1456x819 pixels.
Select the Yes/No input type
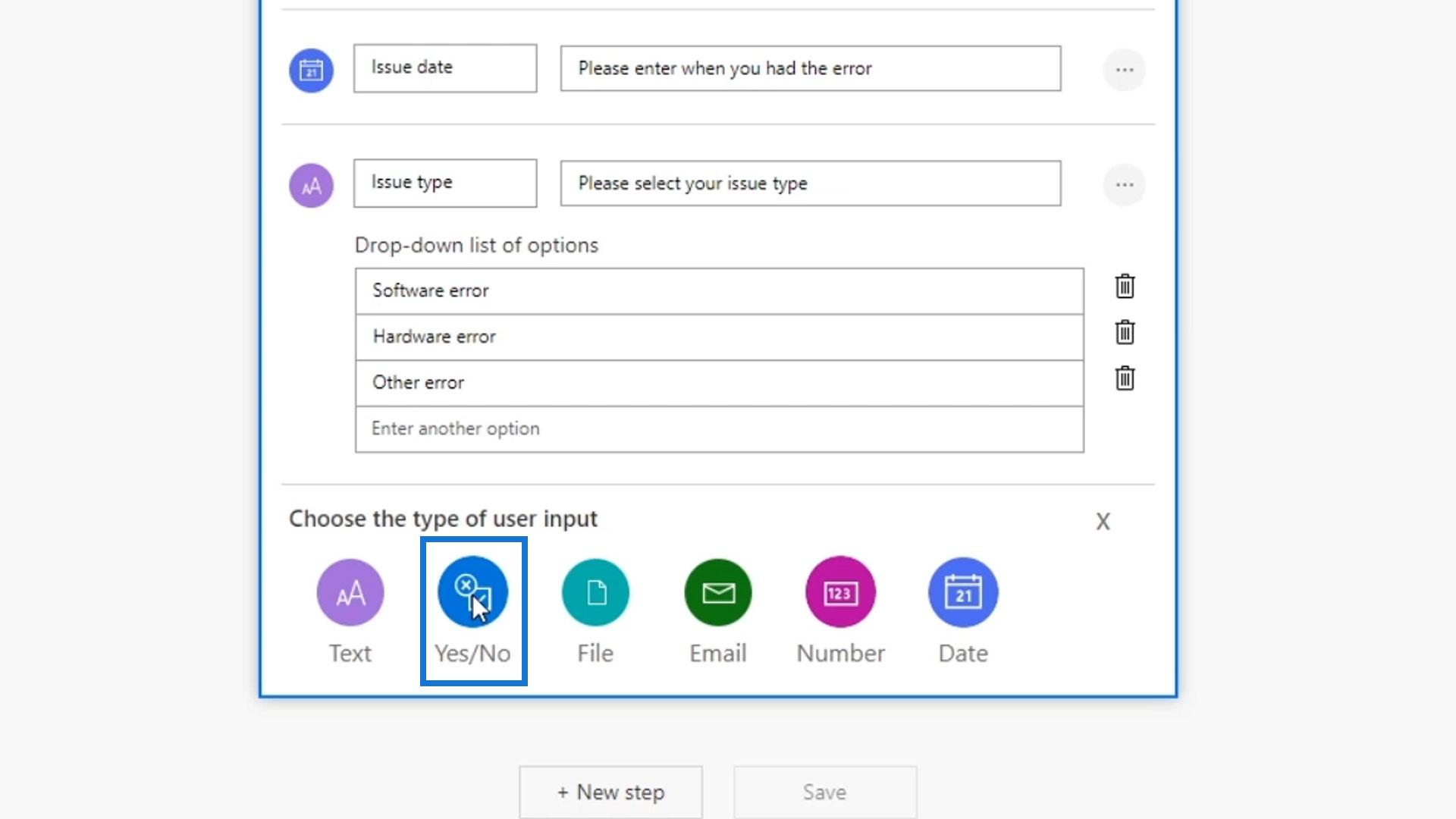tap(472, 592)
